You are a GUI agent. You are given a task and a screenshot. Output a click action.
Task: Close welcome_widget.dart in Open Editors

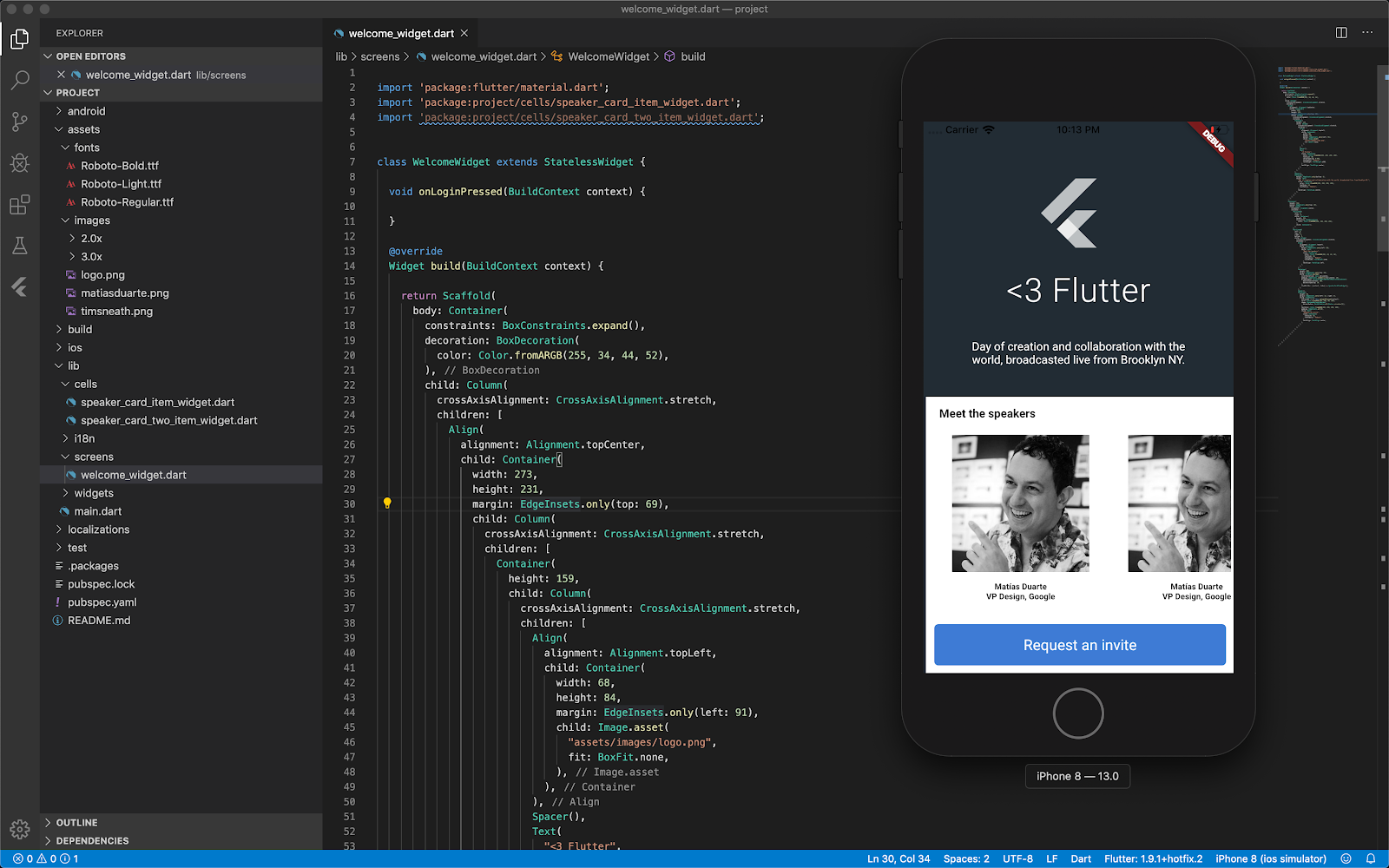(61, 75)
